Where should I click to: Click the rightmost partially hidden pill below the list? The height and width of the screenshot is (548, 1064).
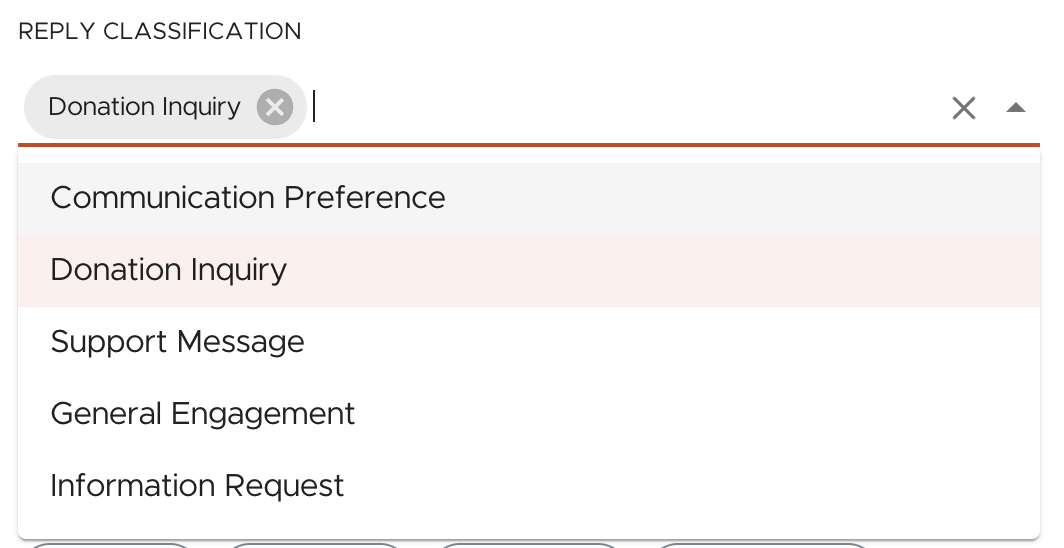click(x=762, y=545)
